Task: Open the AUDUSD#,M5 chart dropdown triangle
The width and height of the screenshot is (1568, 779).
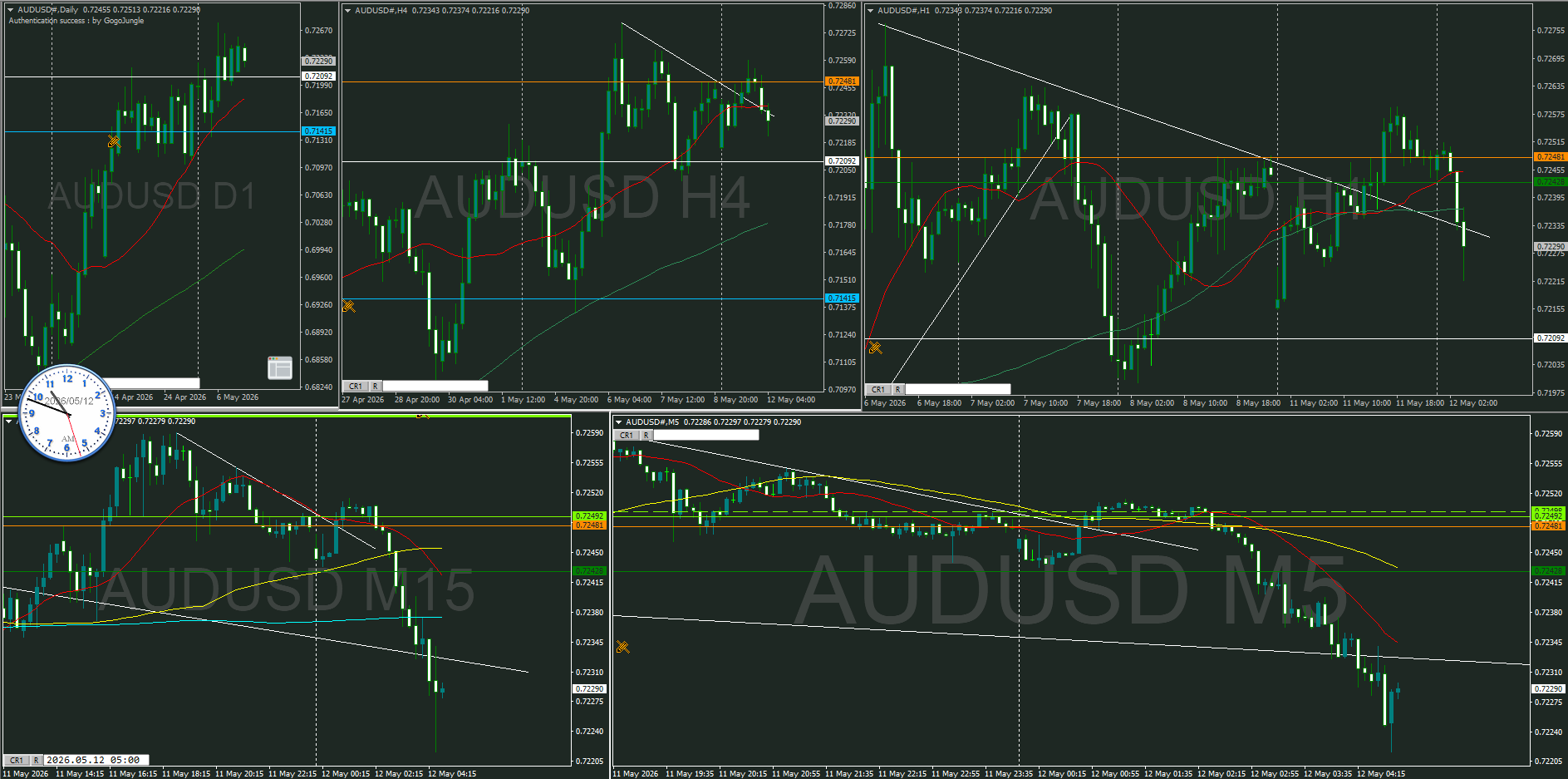Action: click(618, 422)
